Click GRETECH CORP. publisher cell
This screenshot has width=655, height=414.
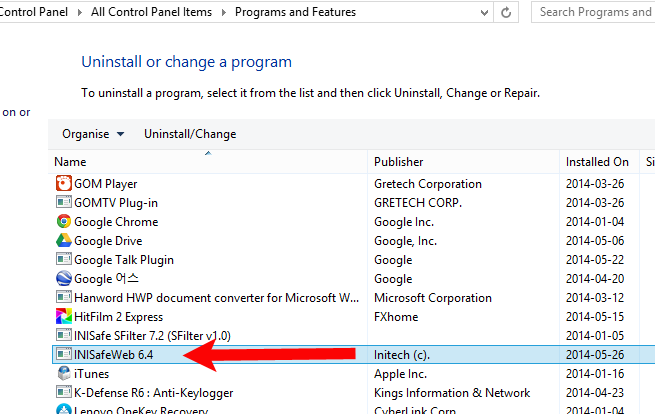418,203
